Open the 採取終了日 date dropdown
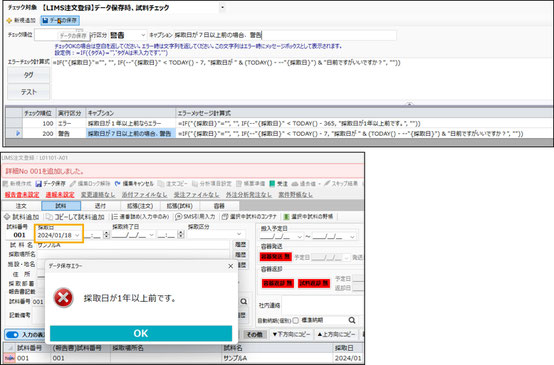 (151, 235)
